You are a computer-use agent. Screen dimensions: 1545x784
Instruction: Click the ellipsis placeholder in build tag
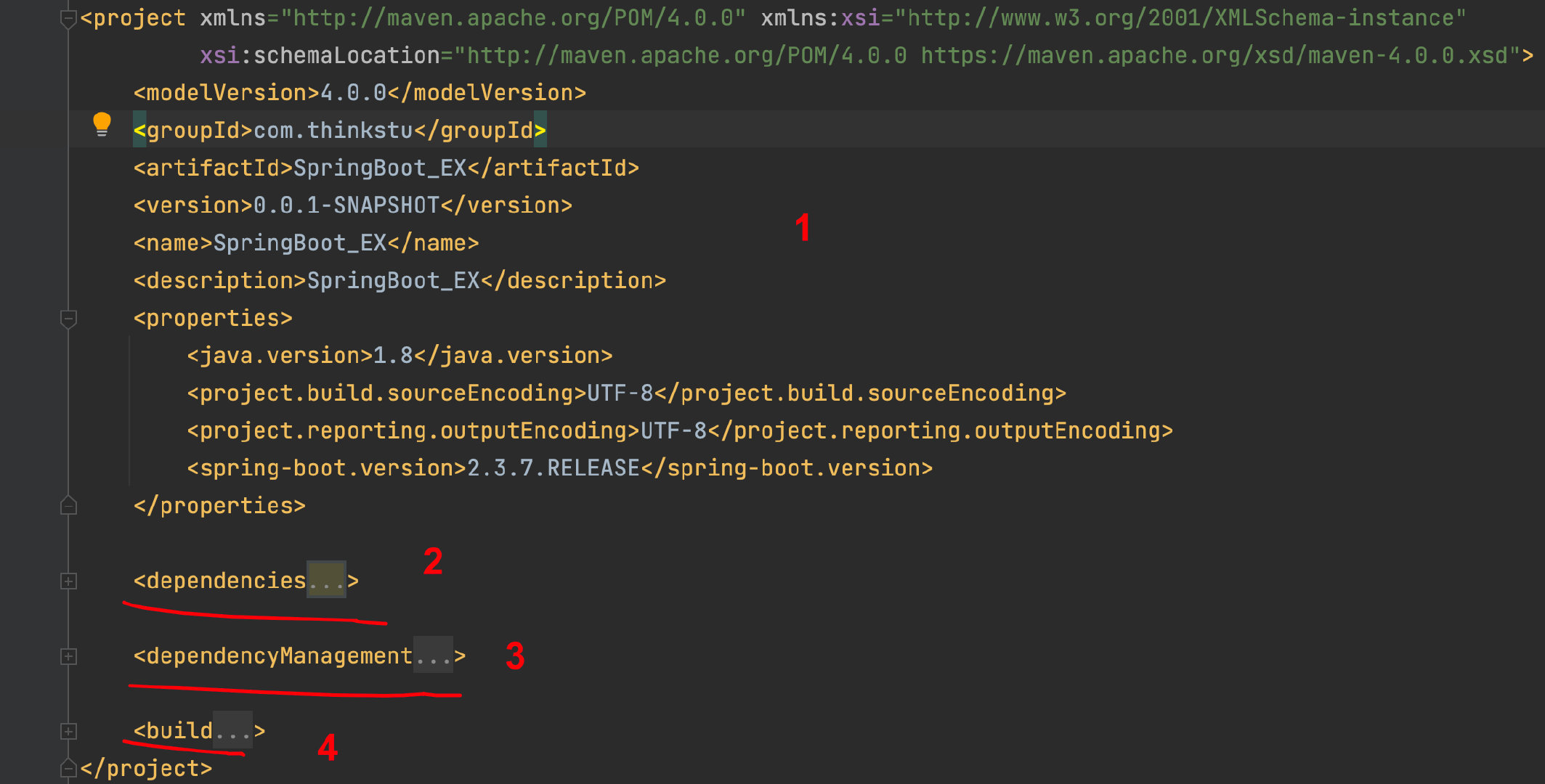coord(232,731)
